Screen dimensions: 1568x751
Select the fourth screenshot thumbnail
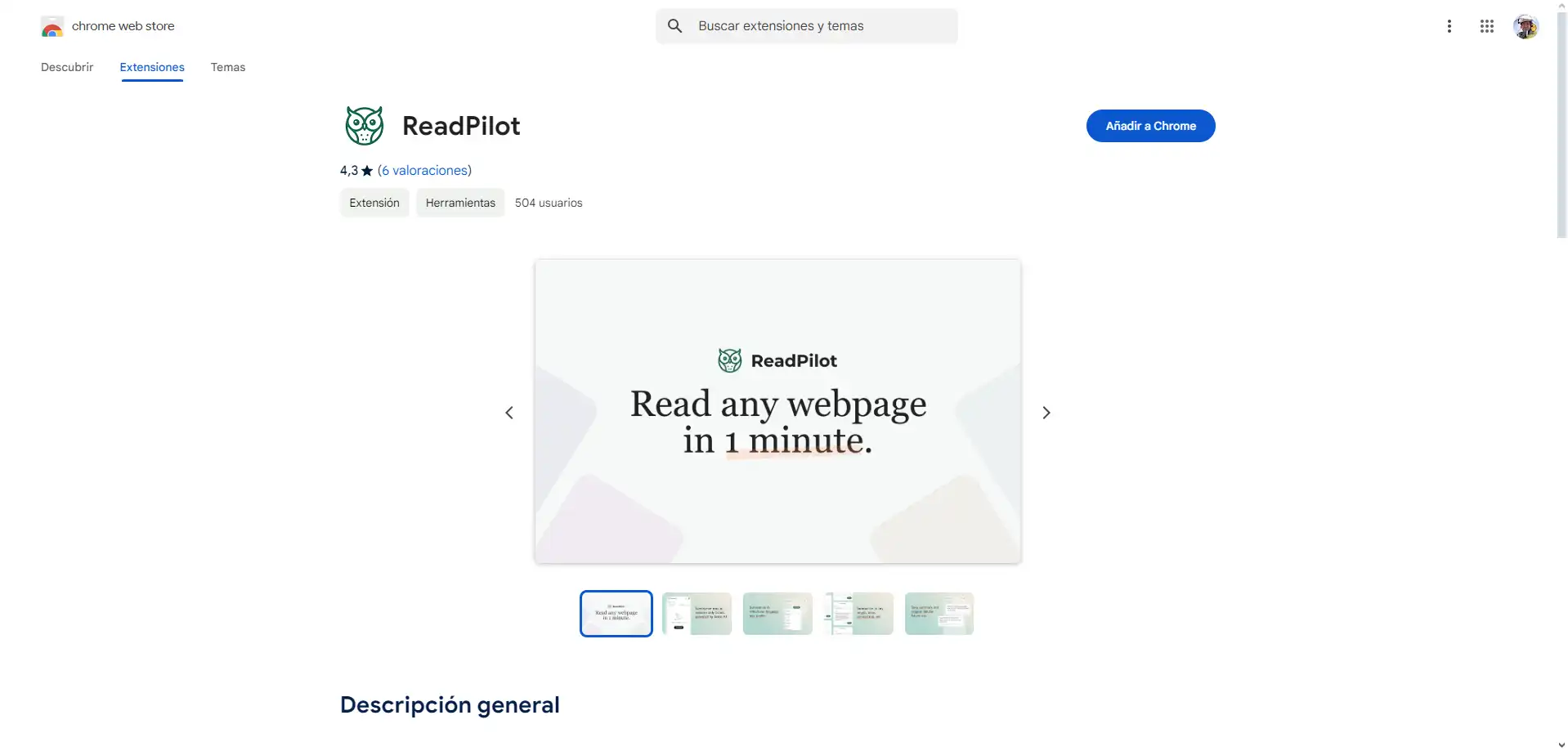[858, 614]
